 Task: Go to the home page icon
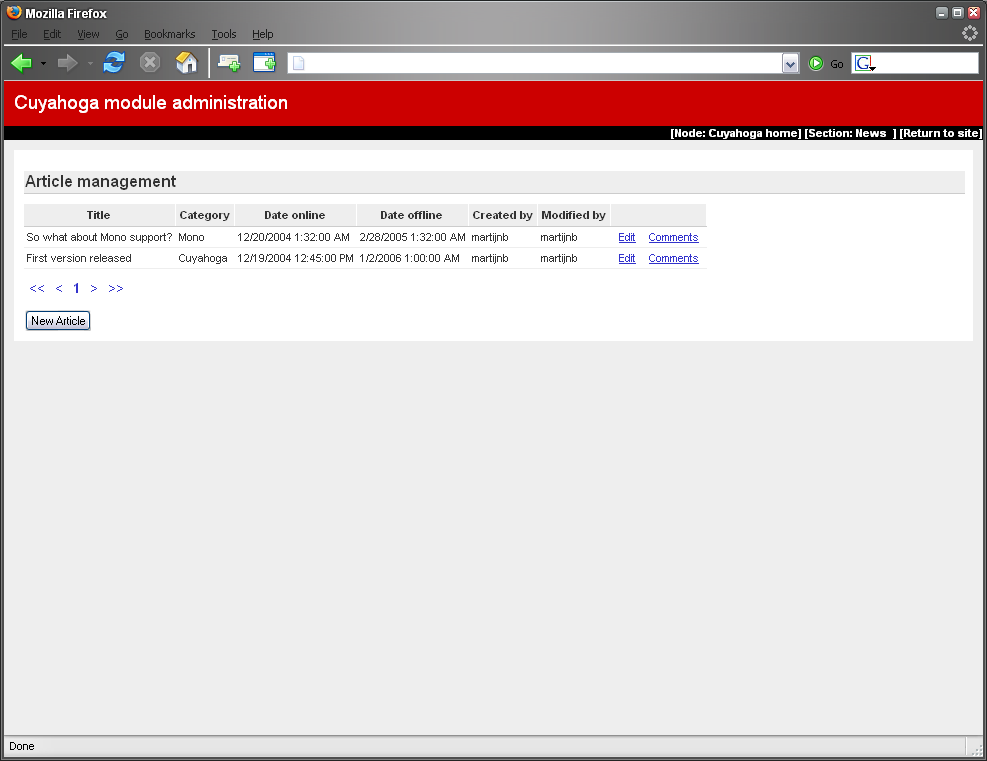(x=186, y=62)
